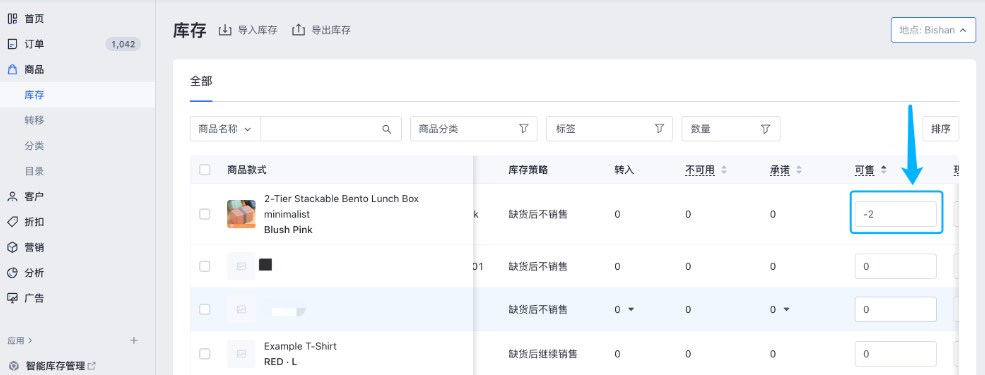Select 目录 submenu item

point(34,171)
